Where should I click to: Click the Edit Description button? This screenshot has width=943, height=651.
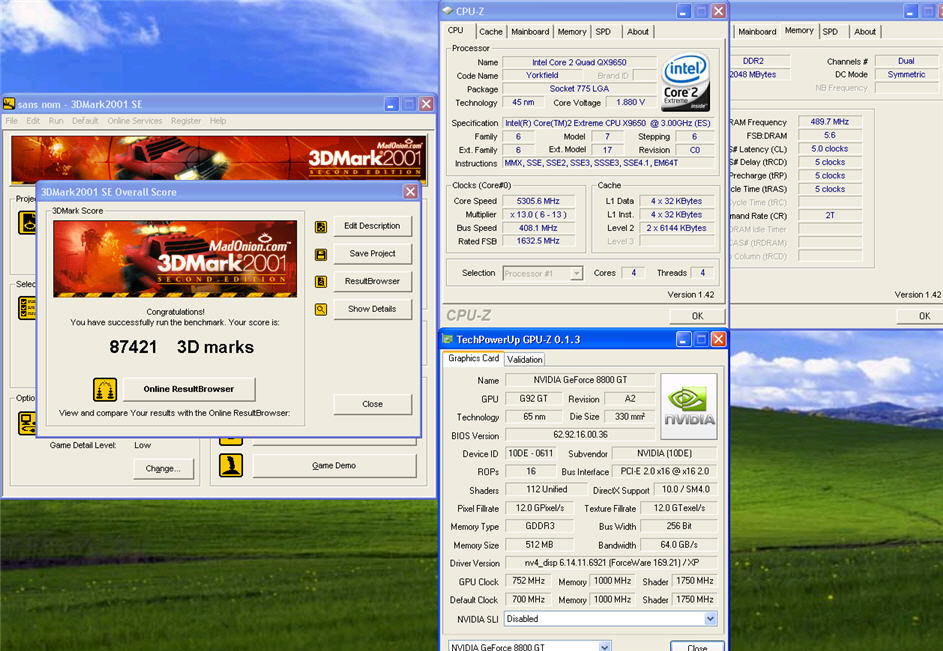[372, 226]
